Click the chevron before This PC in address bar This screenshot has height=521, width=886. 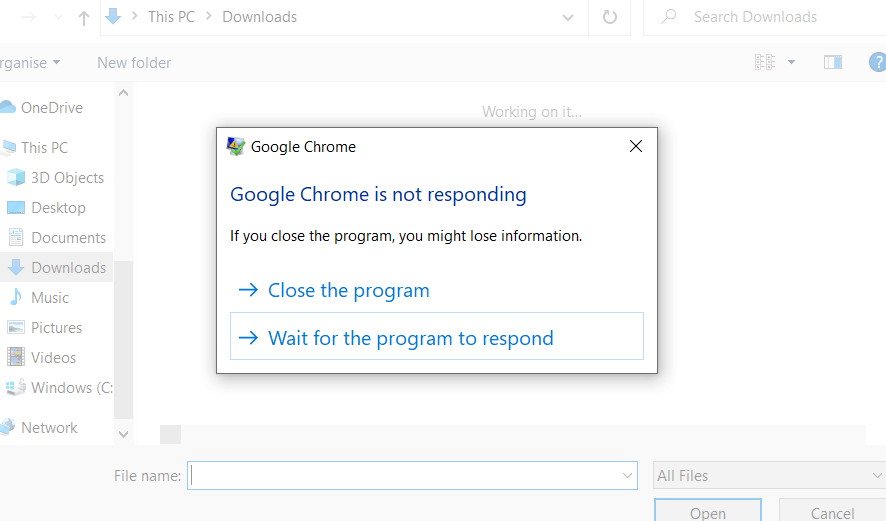point(134,16)
